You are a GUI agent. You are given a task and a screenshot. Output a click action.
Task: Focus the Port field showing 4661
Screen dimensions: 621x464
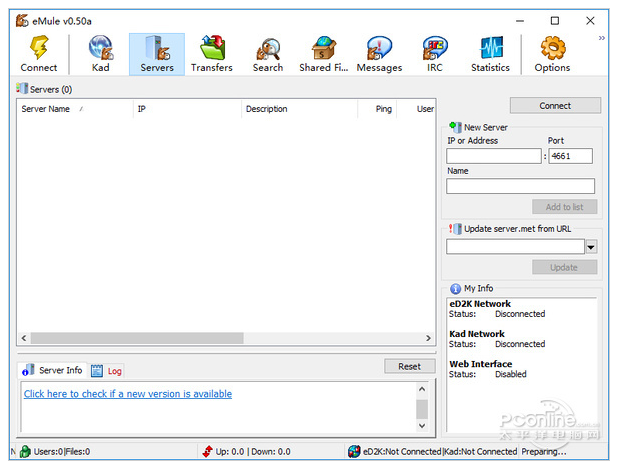(570, 156)
